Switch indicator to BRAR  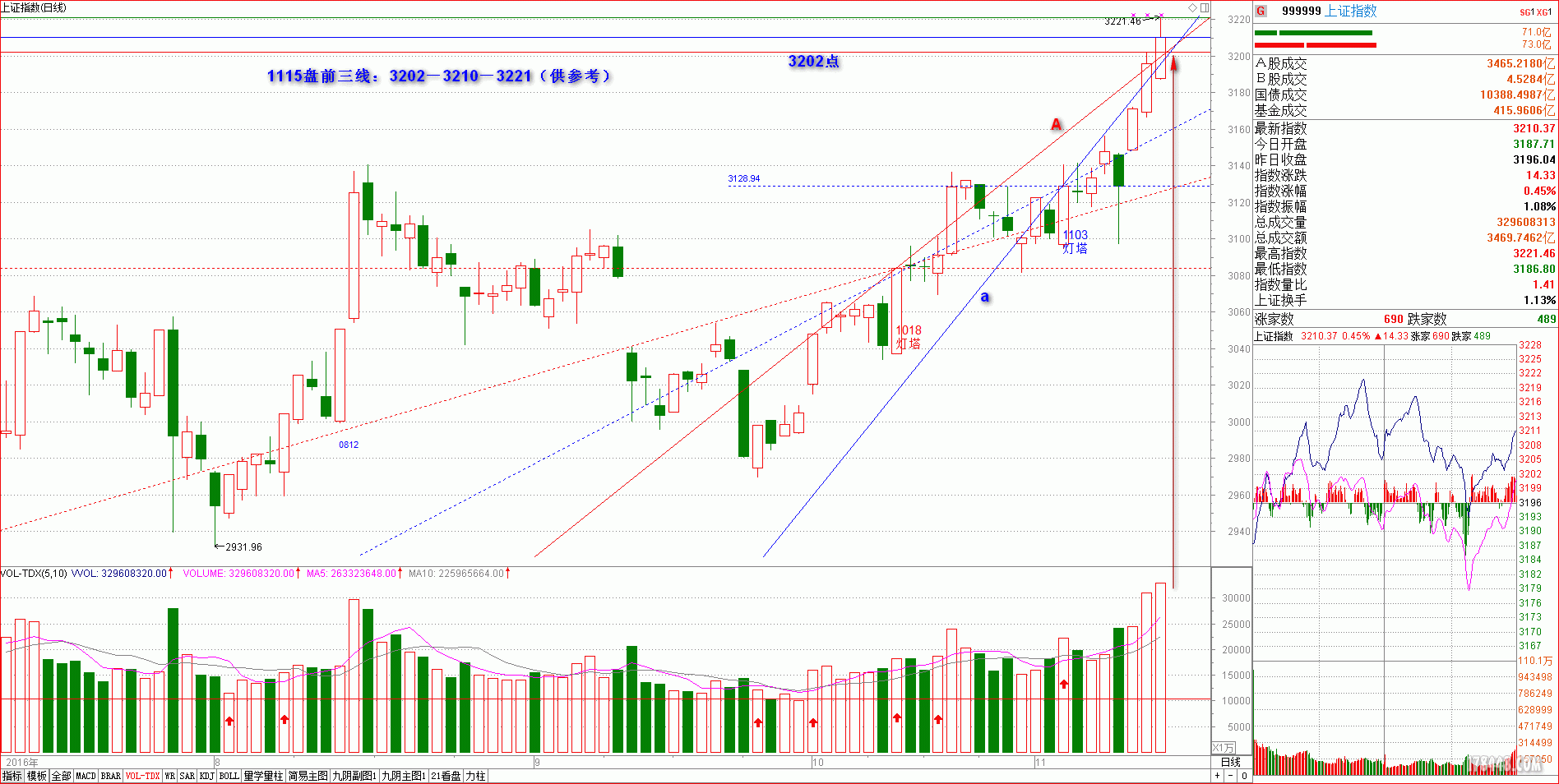click(111, 776)
